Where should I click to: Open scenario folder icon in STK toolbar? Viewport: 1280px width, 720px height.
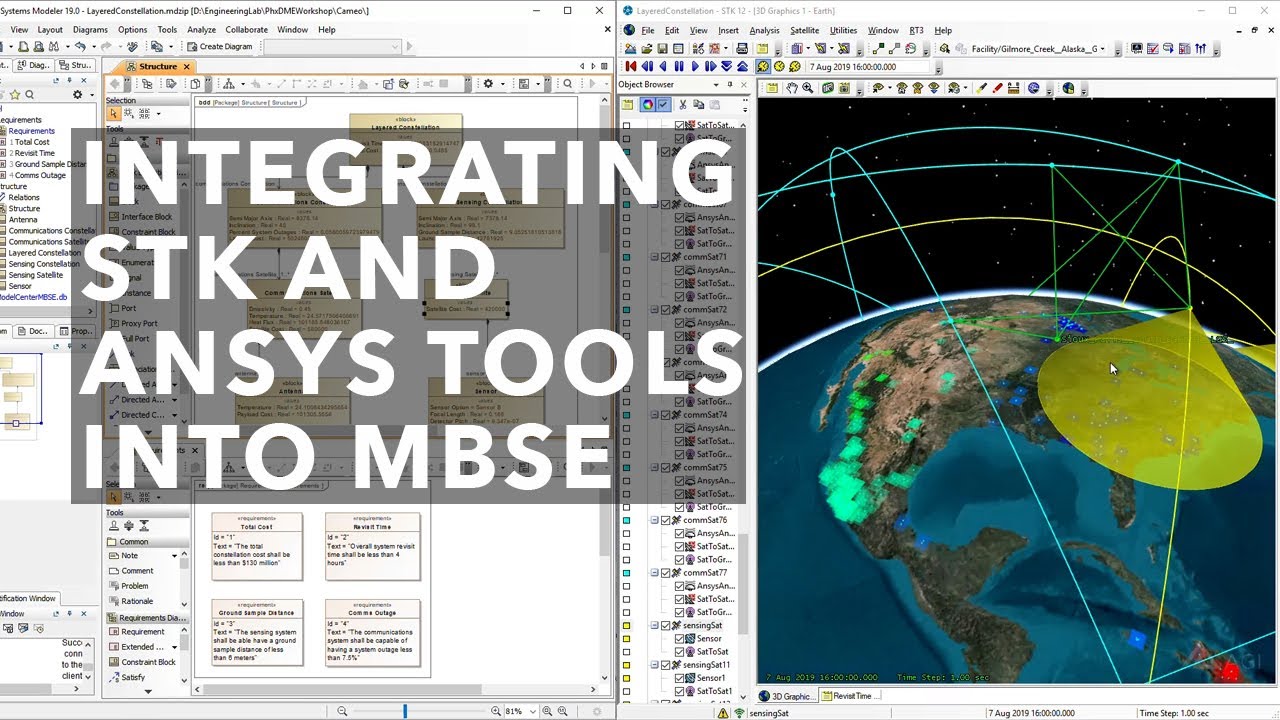click(x=647, y=48)
